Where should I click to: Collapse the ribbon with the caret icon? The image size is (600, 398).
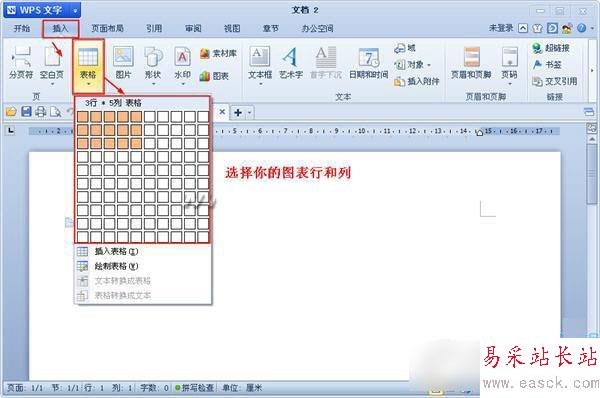pos(523,28)
